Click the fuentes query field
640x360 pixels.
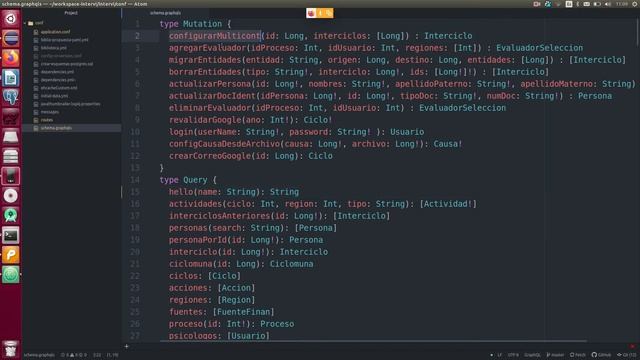pyautogui.click(x=186, y=312)
